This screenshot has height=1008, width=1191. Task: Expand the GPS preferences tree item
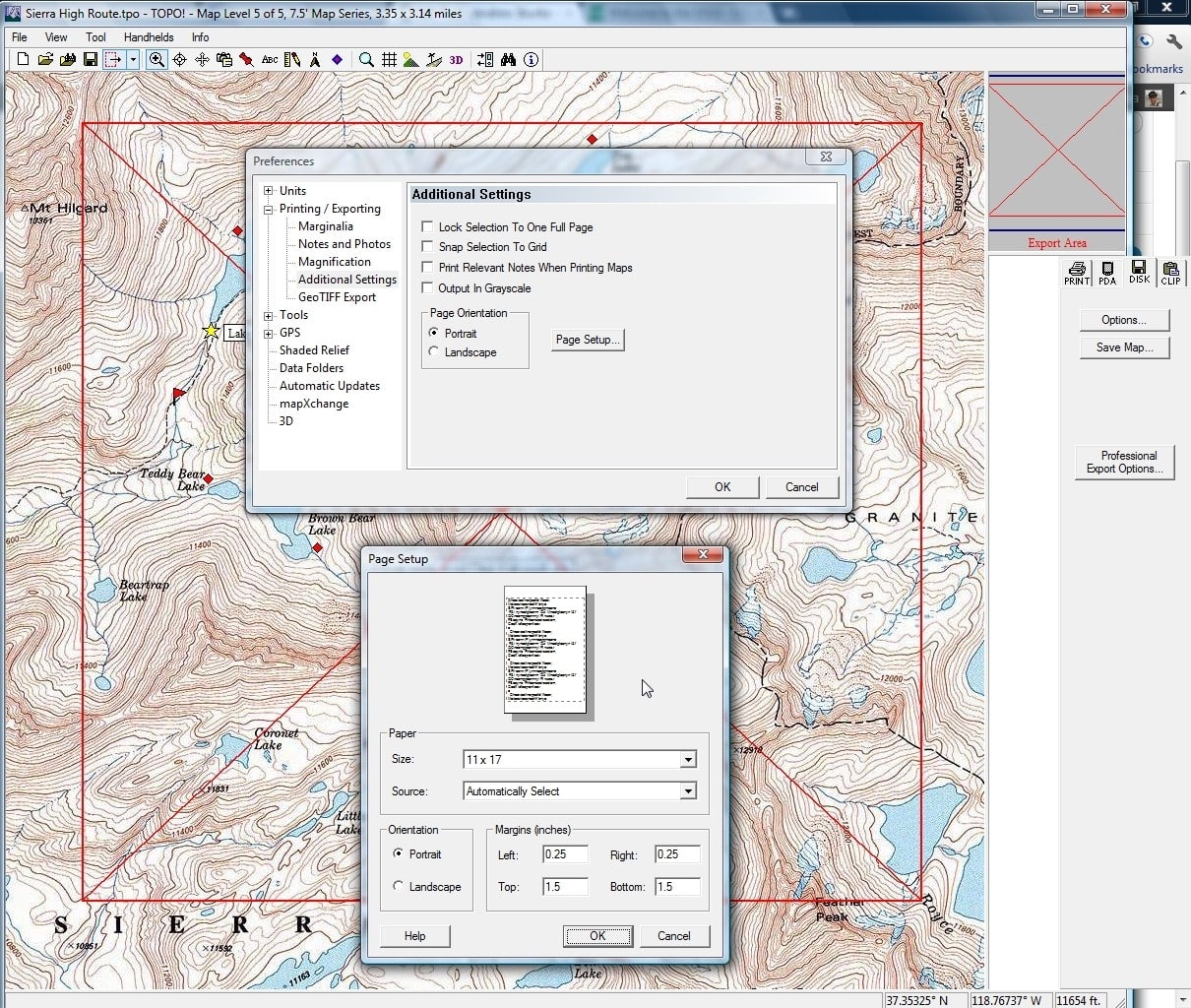(268, 333)
